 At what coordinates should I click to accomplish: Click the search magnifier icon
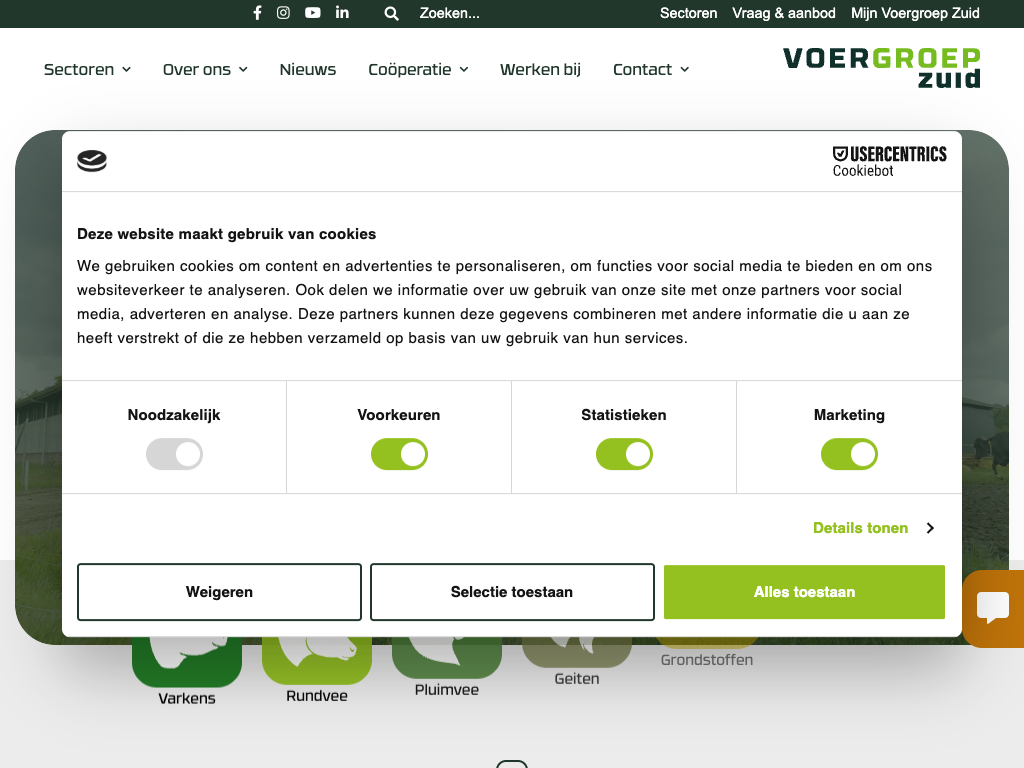tap(391, 14)
